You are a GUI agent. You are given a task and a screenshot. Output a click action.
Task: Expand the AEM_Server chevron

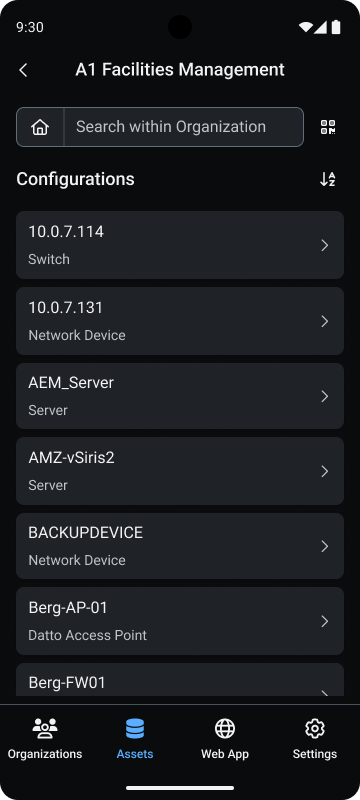pos(325,396)
